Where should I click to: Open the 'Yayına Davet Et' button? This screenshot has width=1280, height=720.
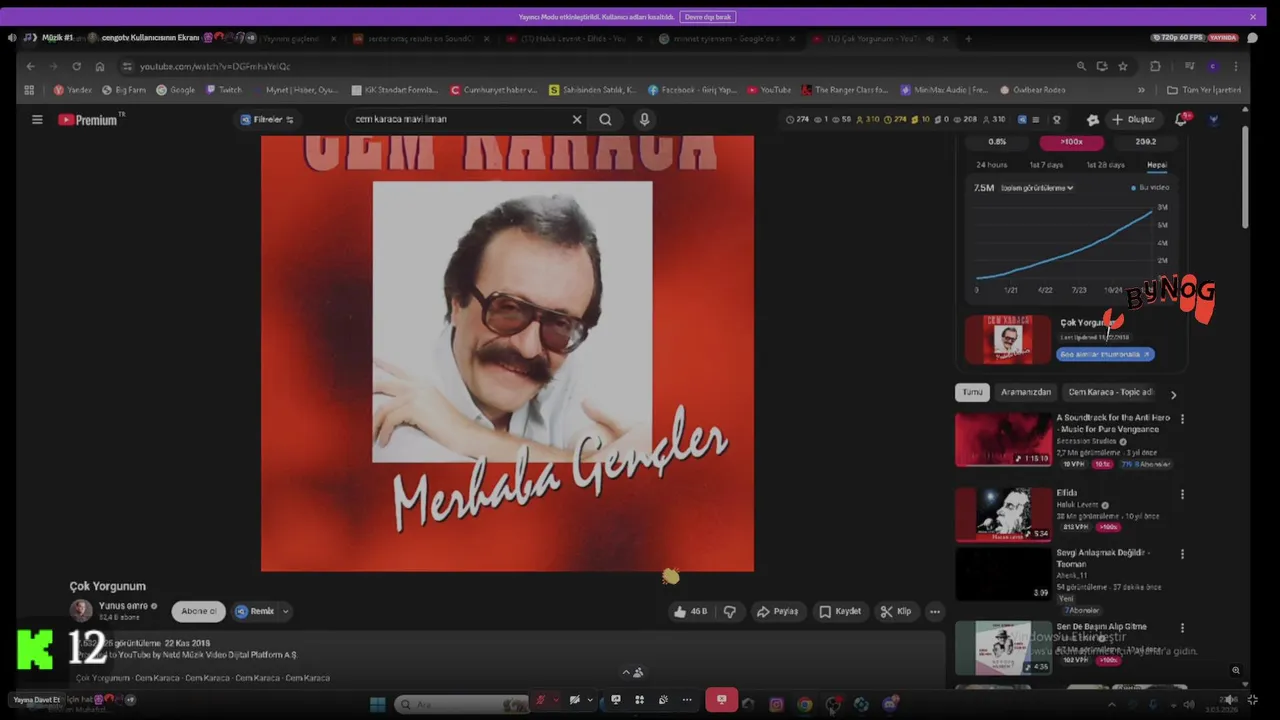point(36,700)
